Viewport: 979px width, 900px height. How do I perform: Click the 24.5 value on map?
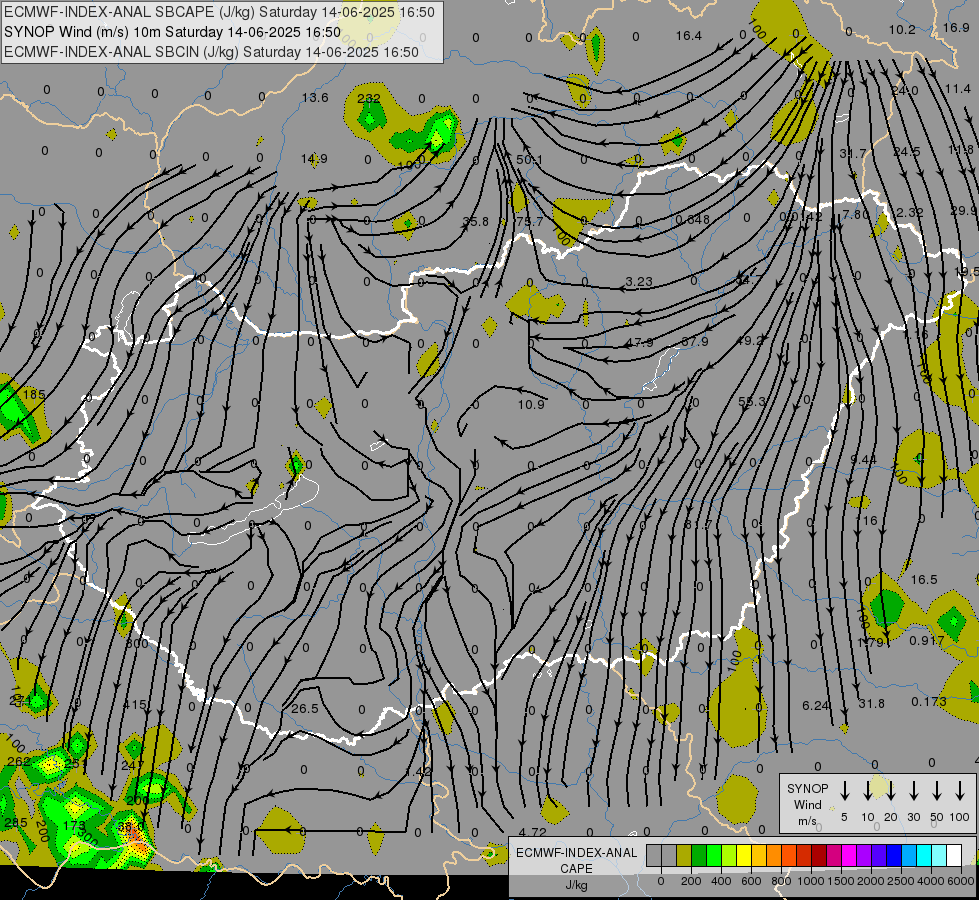(x=907, y=152)
